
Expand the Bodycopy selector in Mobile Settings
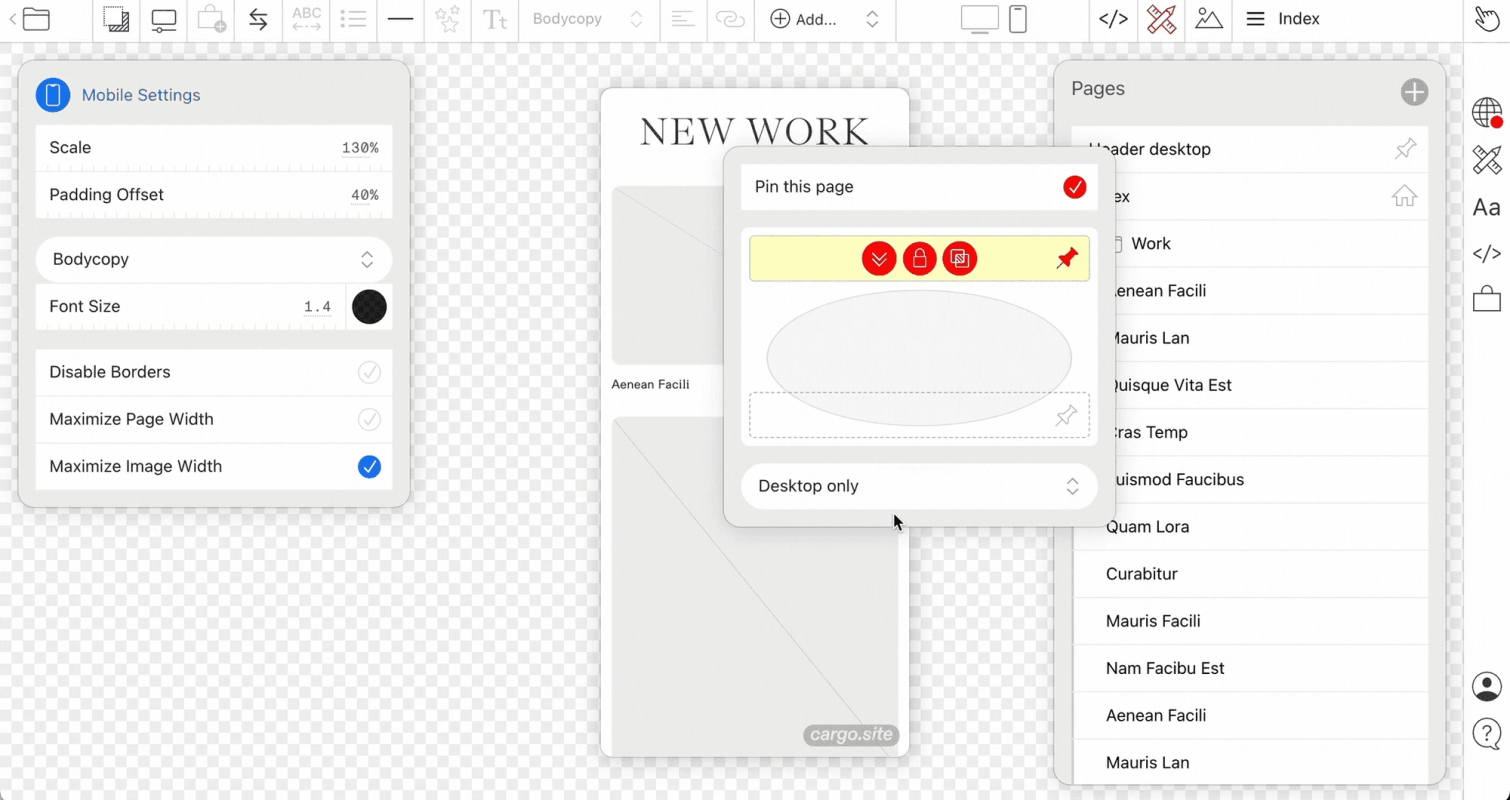(x=214, y=259)
